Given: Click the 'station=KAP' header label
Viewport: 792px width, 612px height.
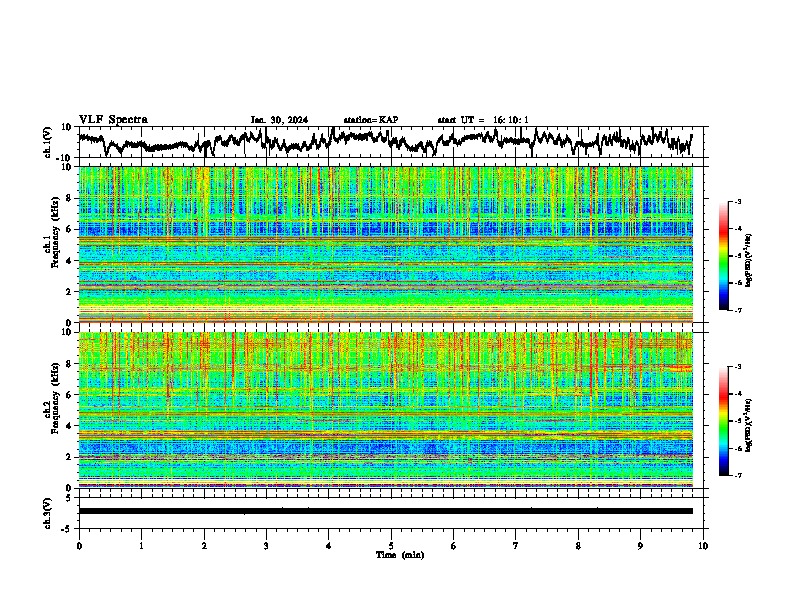Looking at the screenshot, I should coord(371,120).
